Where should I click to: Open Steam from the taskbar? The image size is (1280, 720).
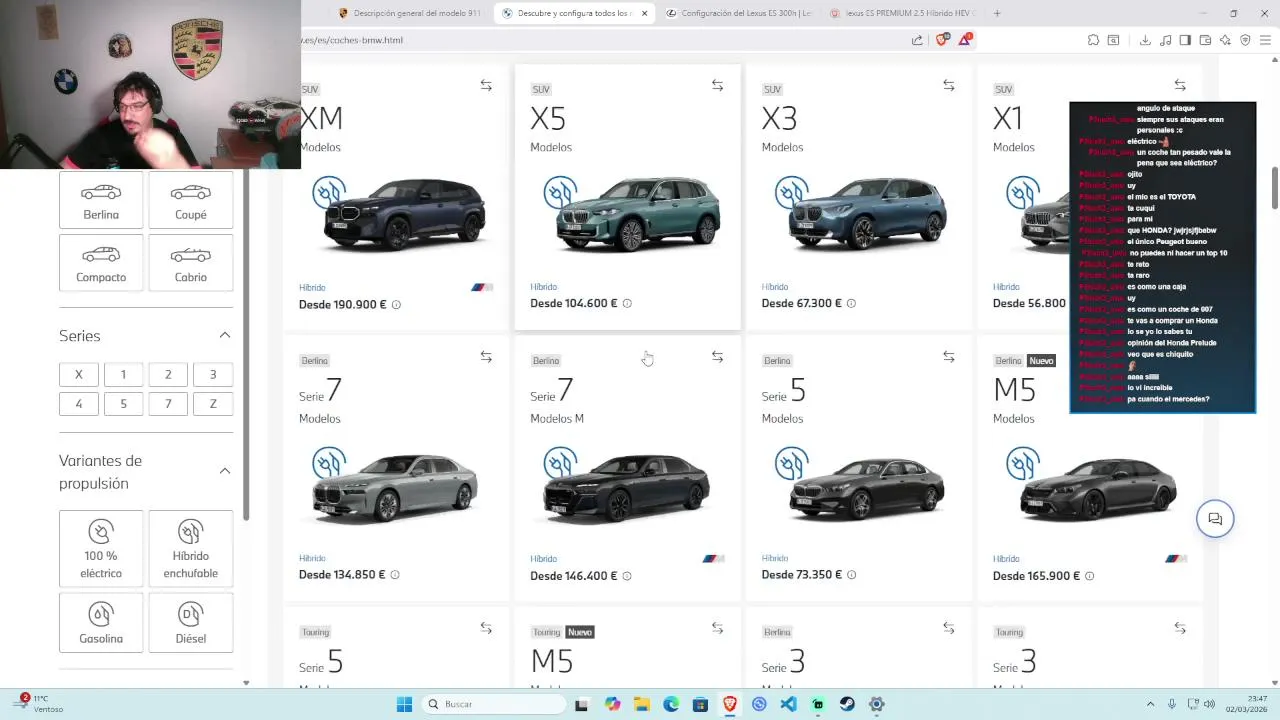pos(847,704)
